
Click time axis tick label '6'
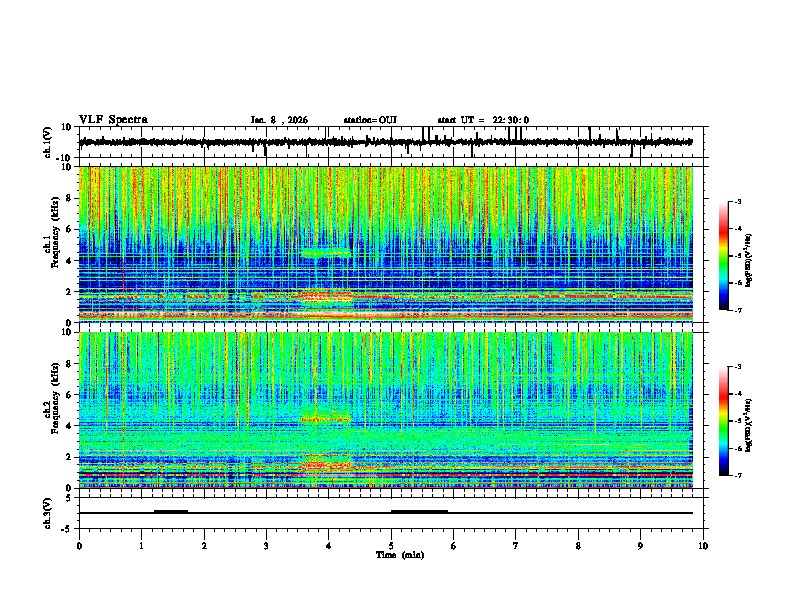coord(454,546)
